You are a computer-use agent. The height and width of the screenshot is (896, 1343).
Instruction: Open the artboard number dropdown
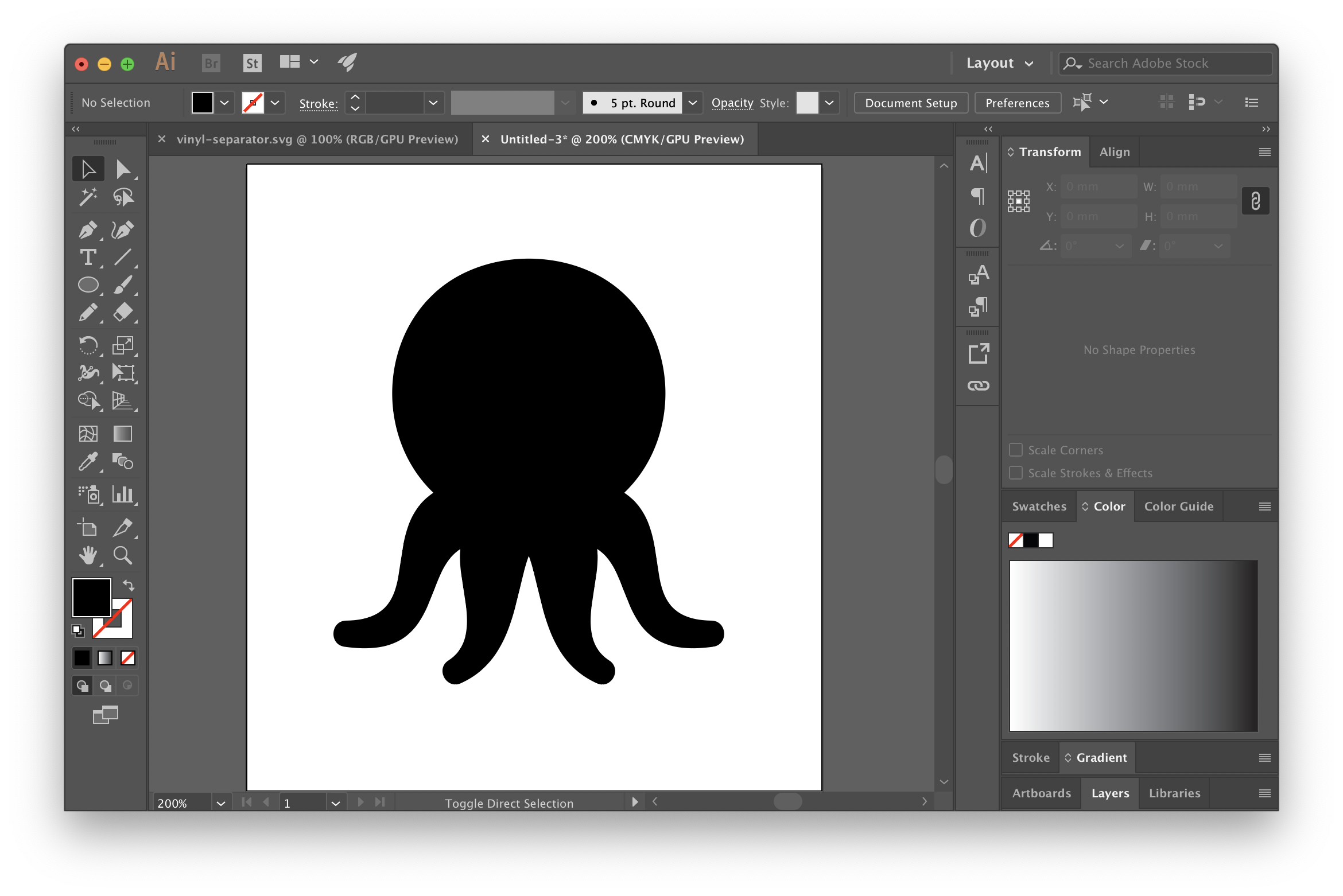coord(336,803)
